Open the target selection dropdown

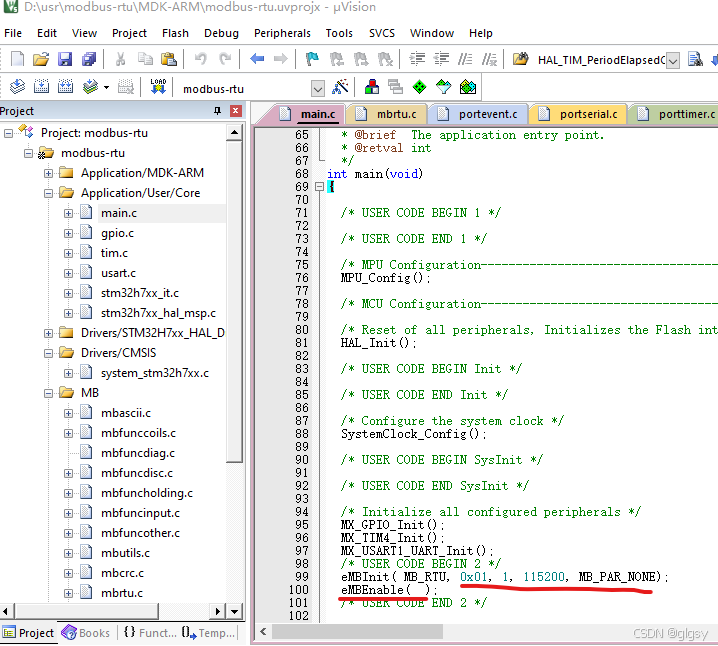pyautogui.click(x=318, y=88)
